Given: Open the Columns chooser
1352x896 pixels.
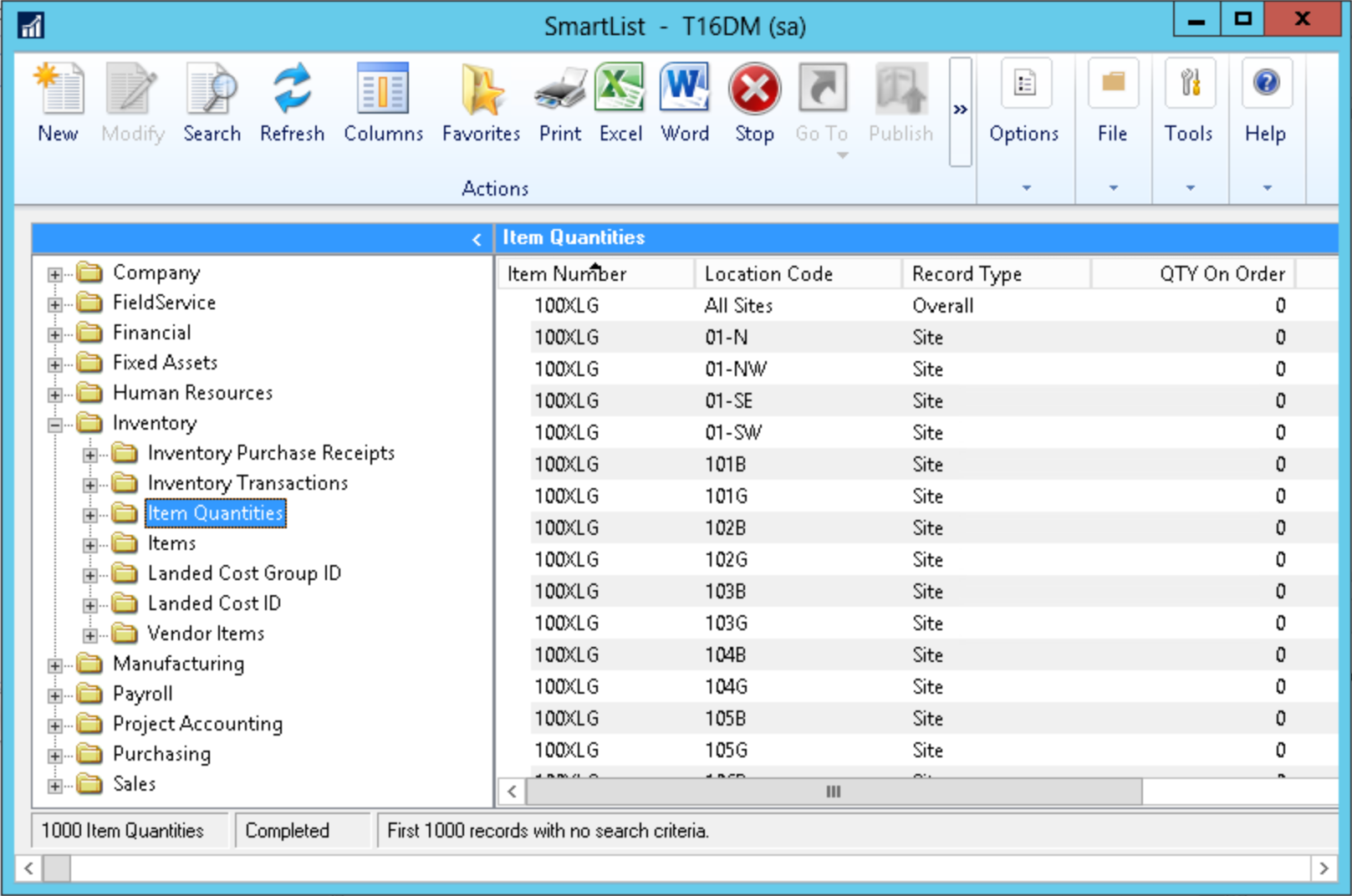Looking at the screenshot, I should (383, 89).
